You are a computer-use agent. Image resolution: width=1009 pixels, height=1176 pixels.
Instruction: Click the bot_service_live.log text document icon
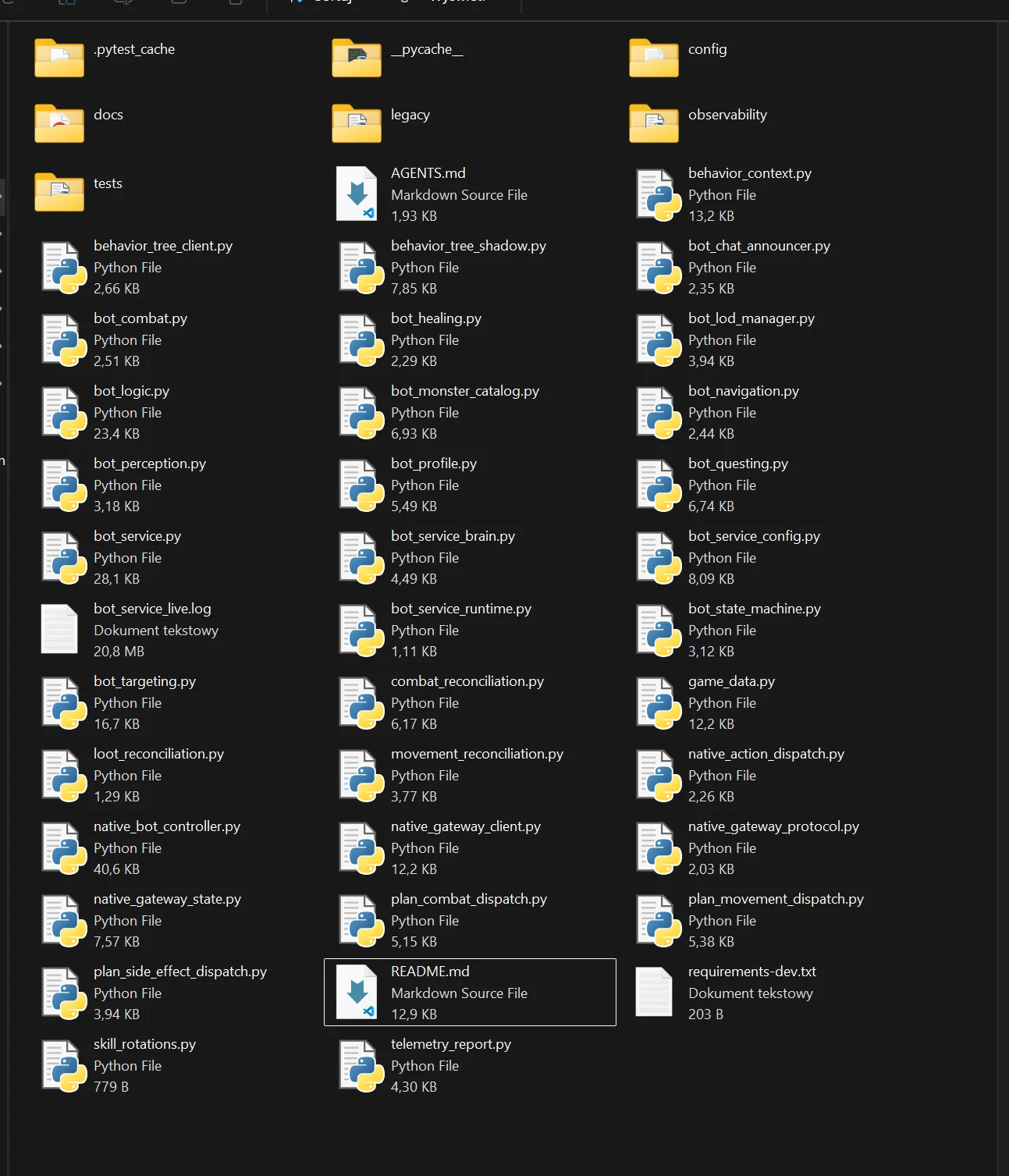point(59,629)
